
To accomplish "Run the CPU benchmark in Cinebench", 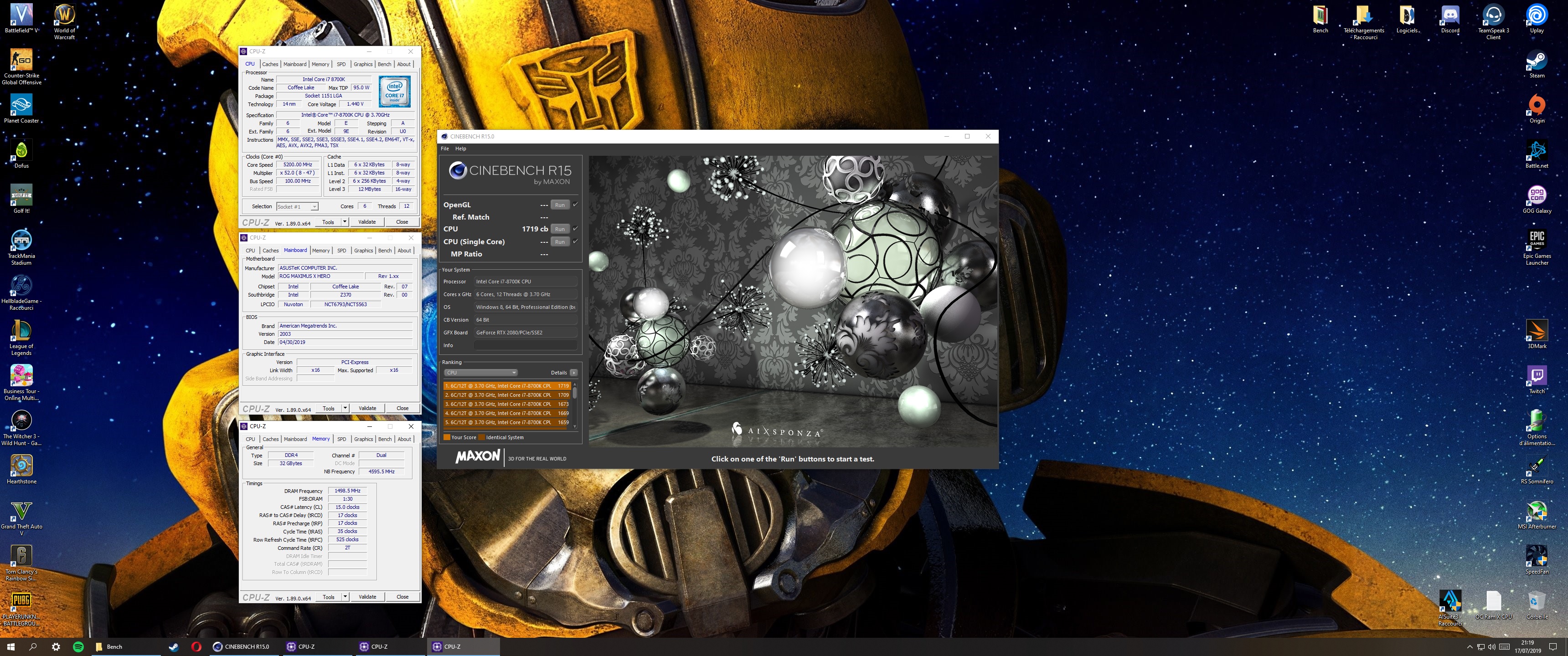I will [x=560, y=229].
